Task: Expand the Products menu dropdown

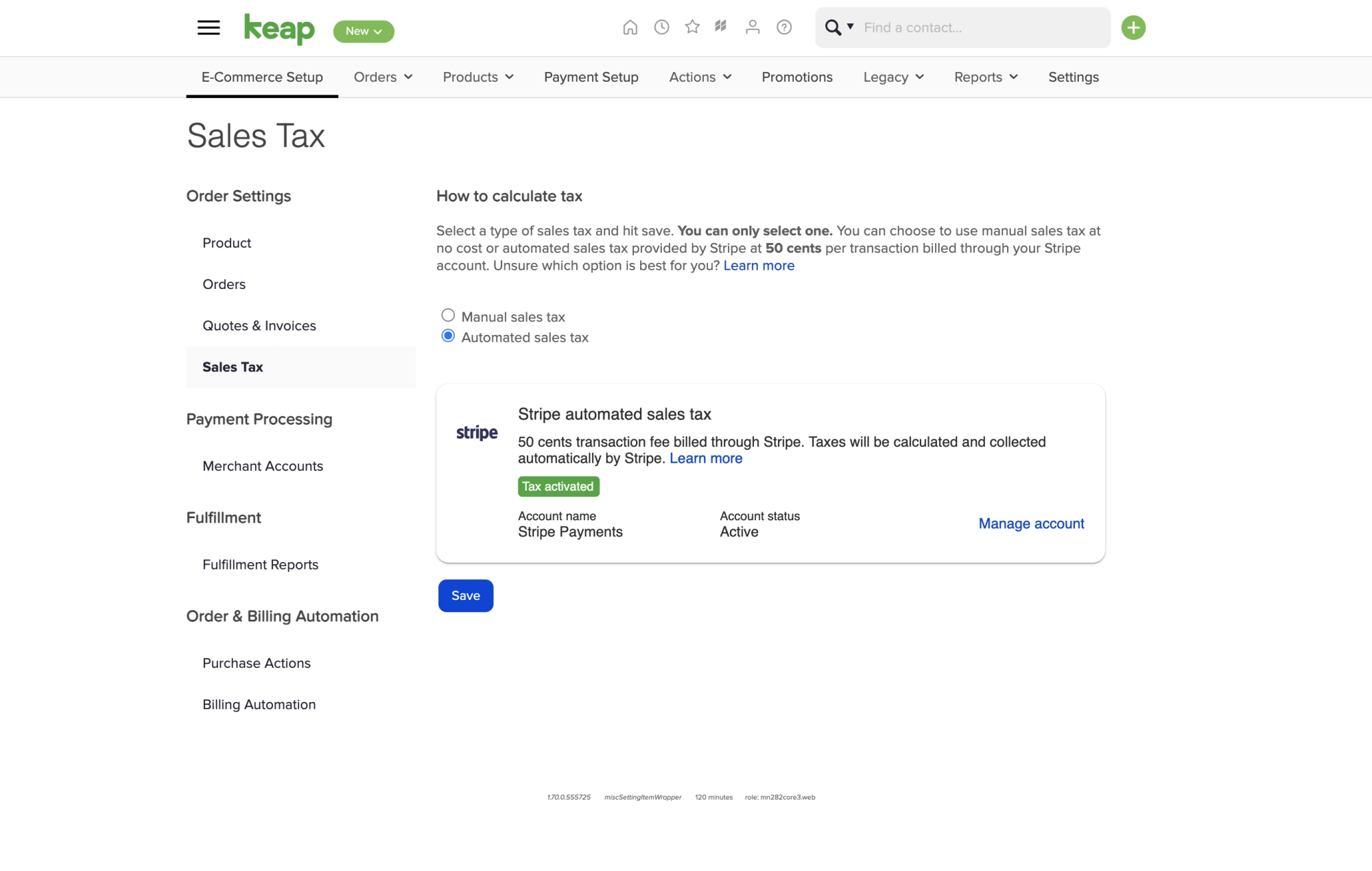Action: coord(478,77)
